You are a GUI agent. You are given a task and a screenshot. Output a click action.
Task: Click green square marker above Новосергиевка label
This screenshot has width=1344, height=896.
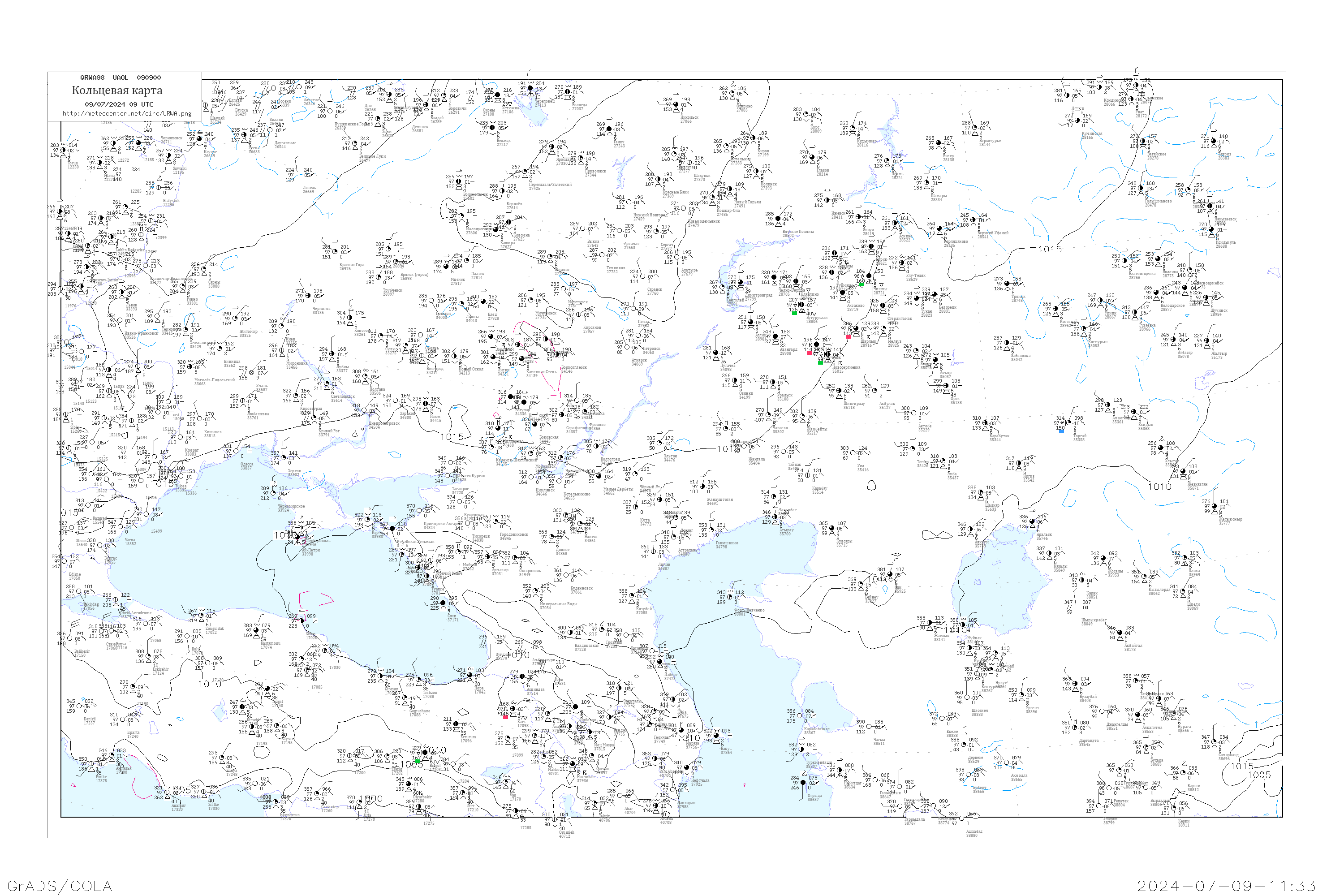821,362
